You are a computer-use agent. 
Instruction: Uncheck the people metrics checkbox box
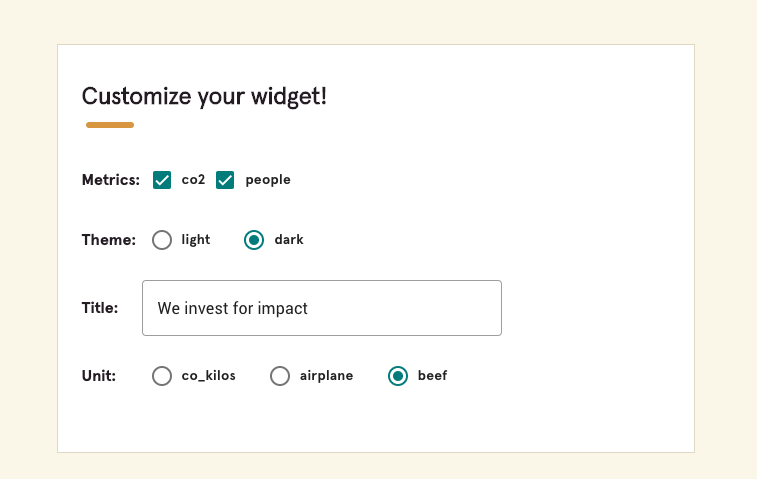coord(225,180)
